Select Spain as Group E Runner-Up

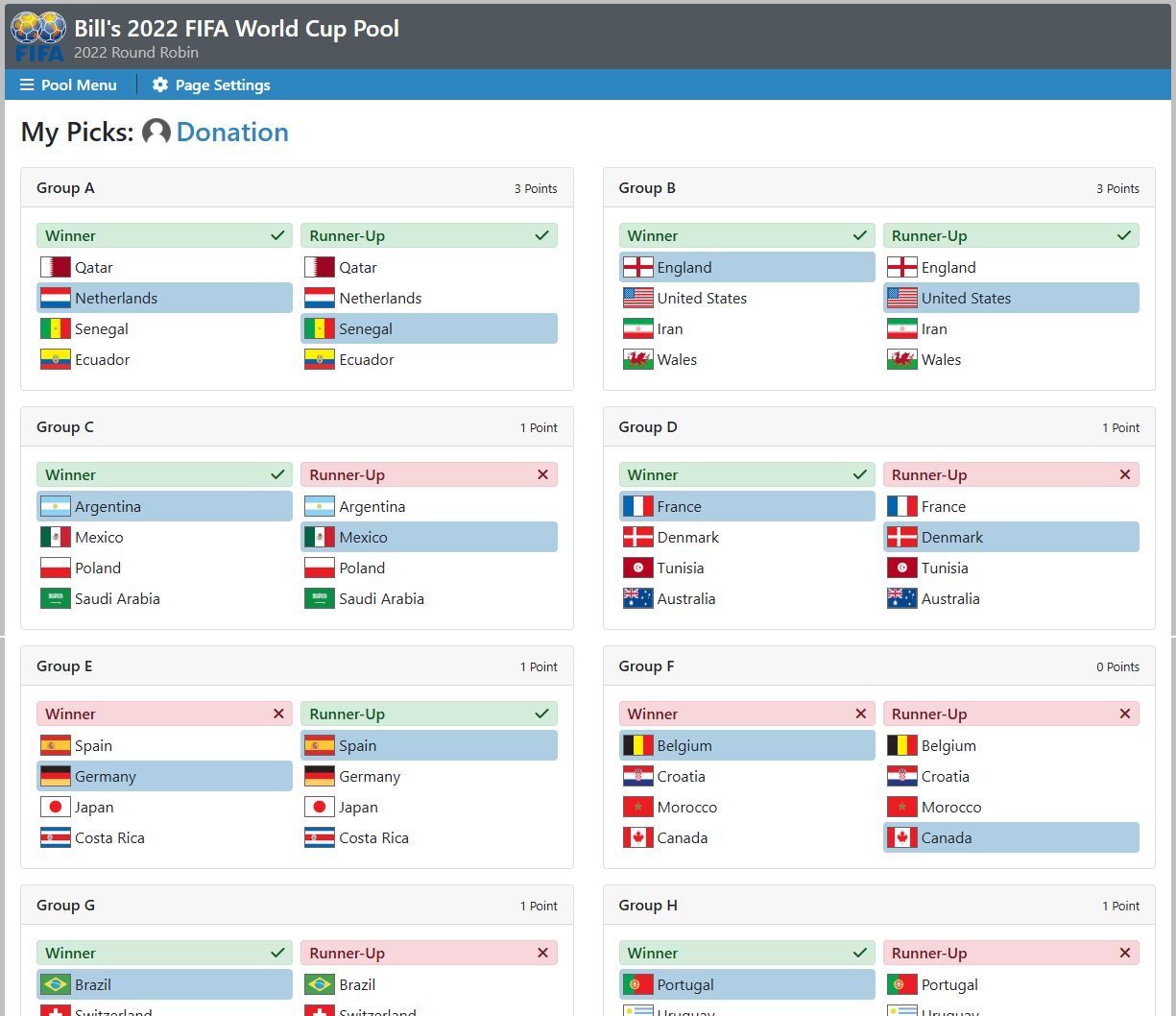click(429, 745)
